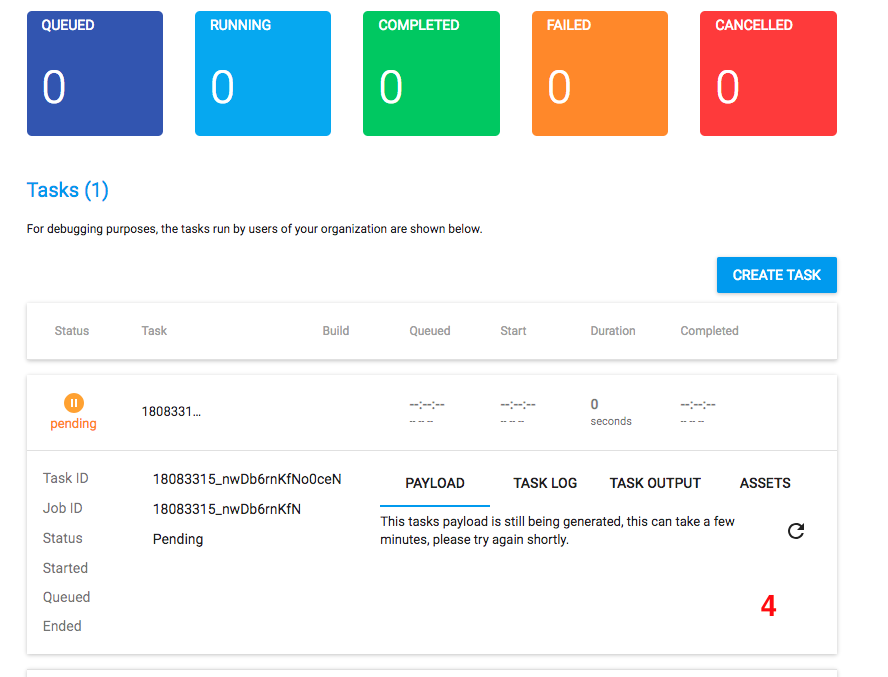Click the Task column header
Viewport: 888px width, 677px height.
(x=154, y=331)
